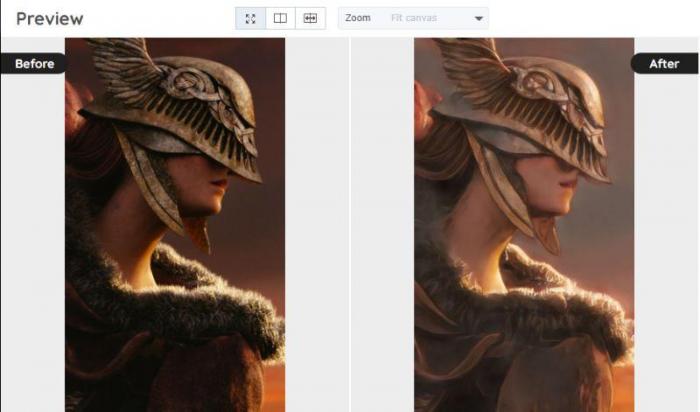Select the fit-to-screen single view icon
Image resolution: width=700 pixels, height=412 pixels.
(250, 18)
